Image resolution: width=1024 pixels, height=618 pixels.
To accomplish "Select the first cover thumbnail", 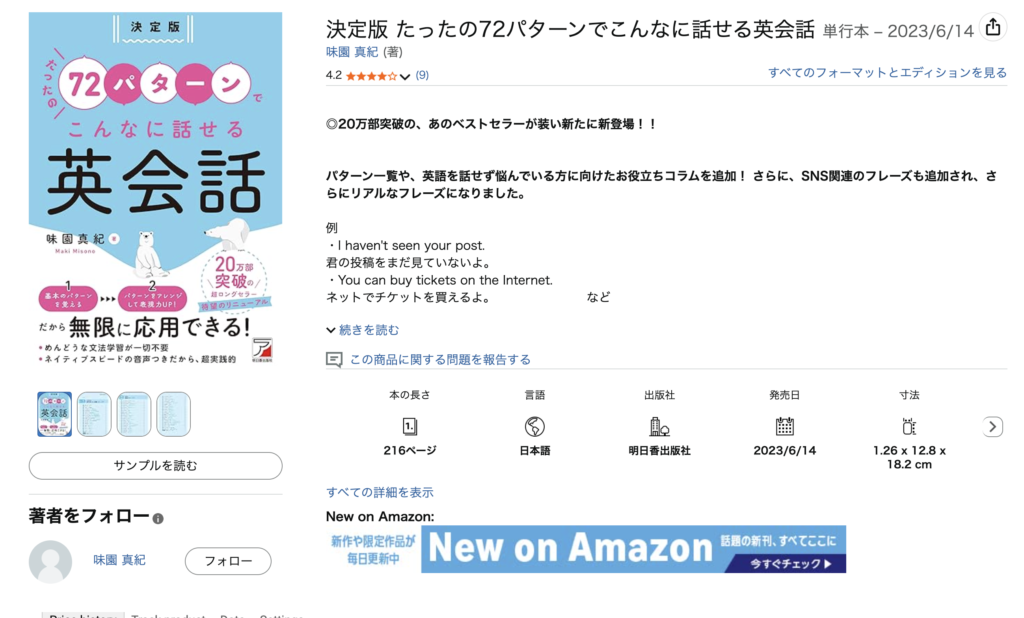I will (54, 414).
